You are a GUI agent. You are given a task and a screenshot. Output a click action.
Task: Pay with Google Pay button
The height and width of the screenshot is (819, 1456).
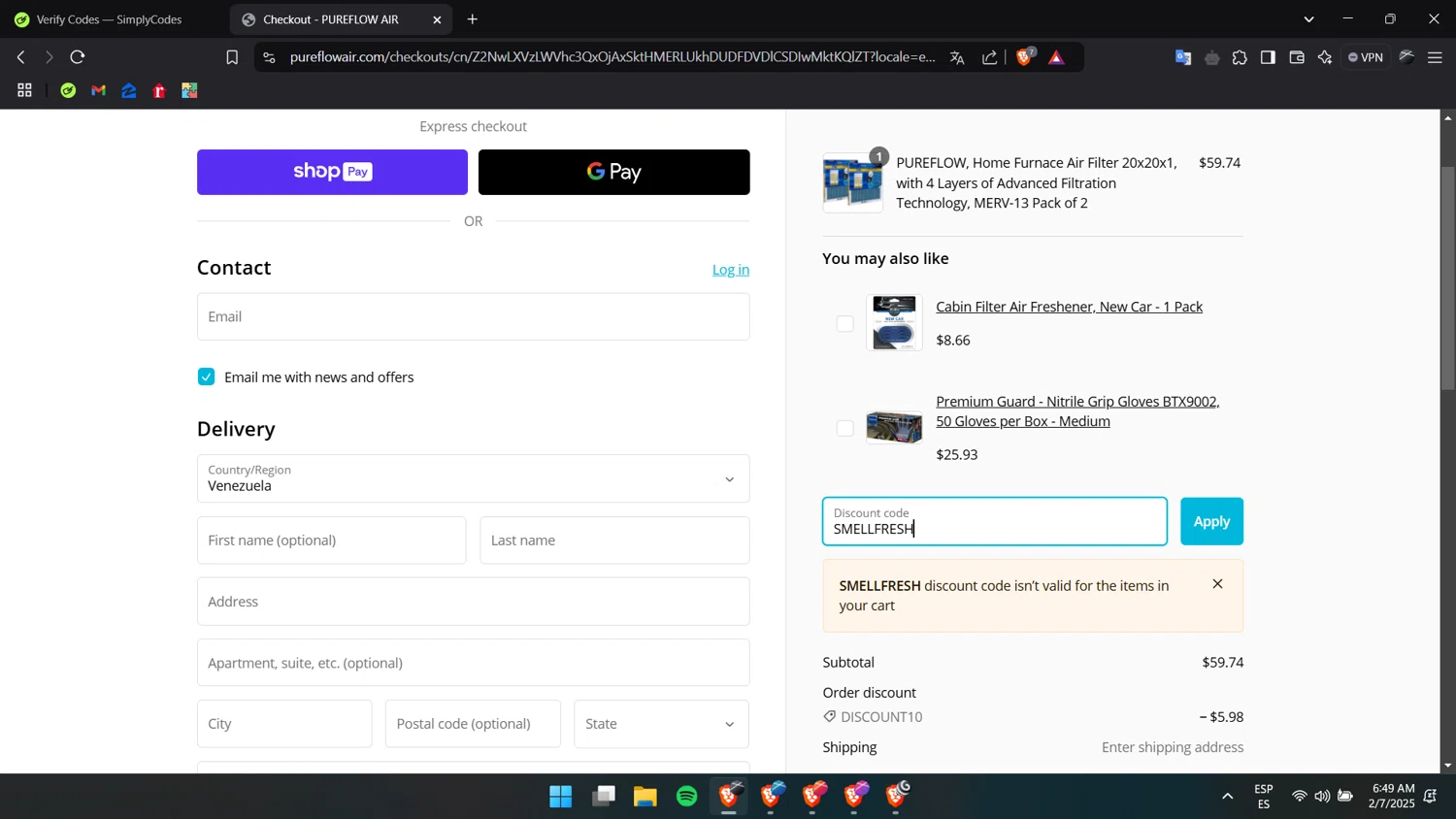tap(613, 172)
